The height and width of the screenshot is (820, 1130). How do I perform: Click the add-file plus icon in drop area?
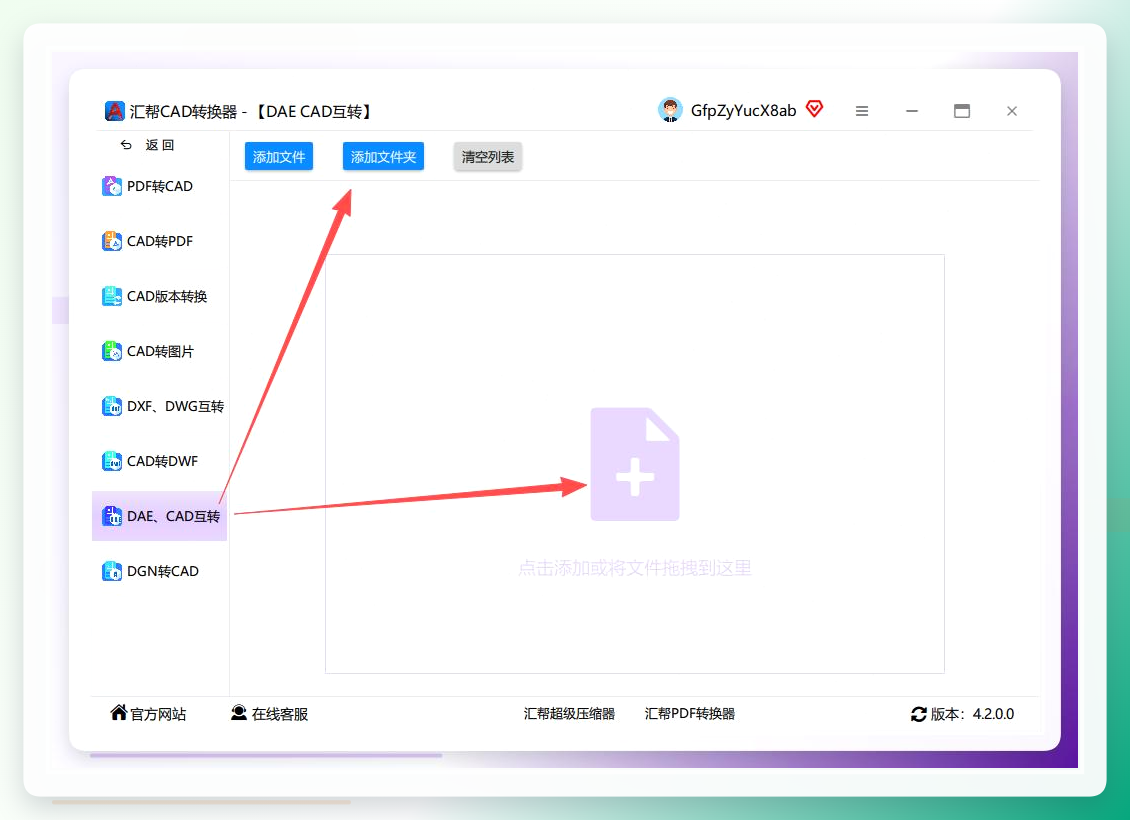635,464
